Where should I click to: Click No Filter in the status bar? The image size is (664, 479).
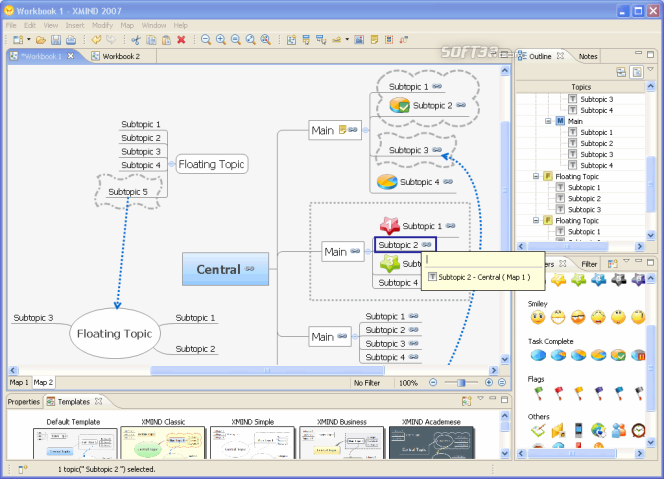point(367,383)
